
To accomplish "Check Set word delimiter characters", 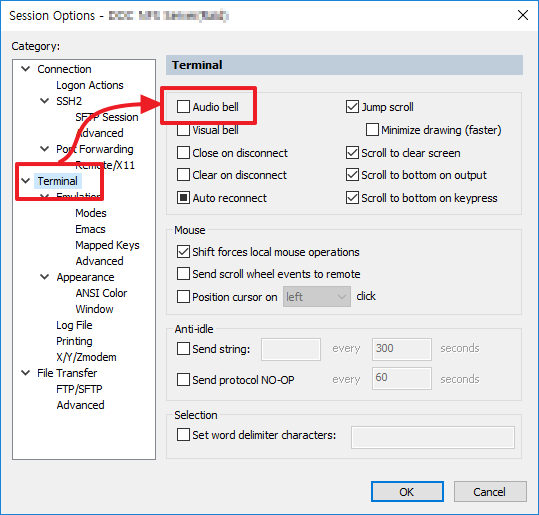I will click(183, 435).
